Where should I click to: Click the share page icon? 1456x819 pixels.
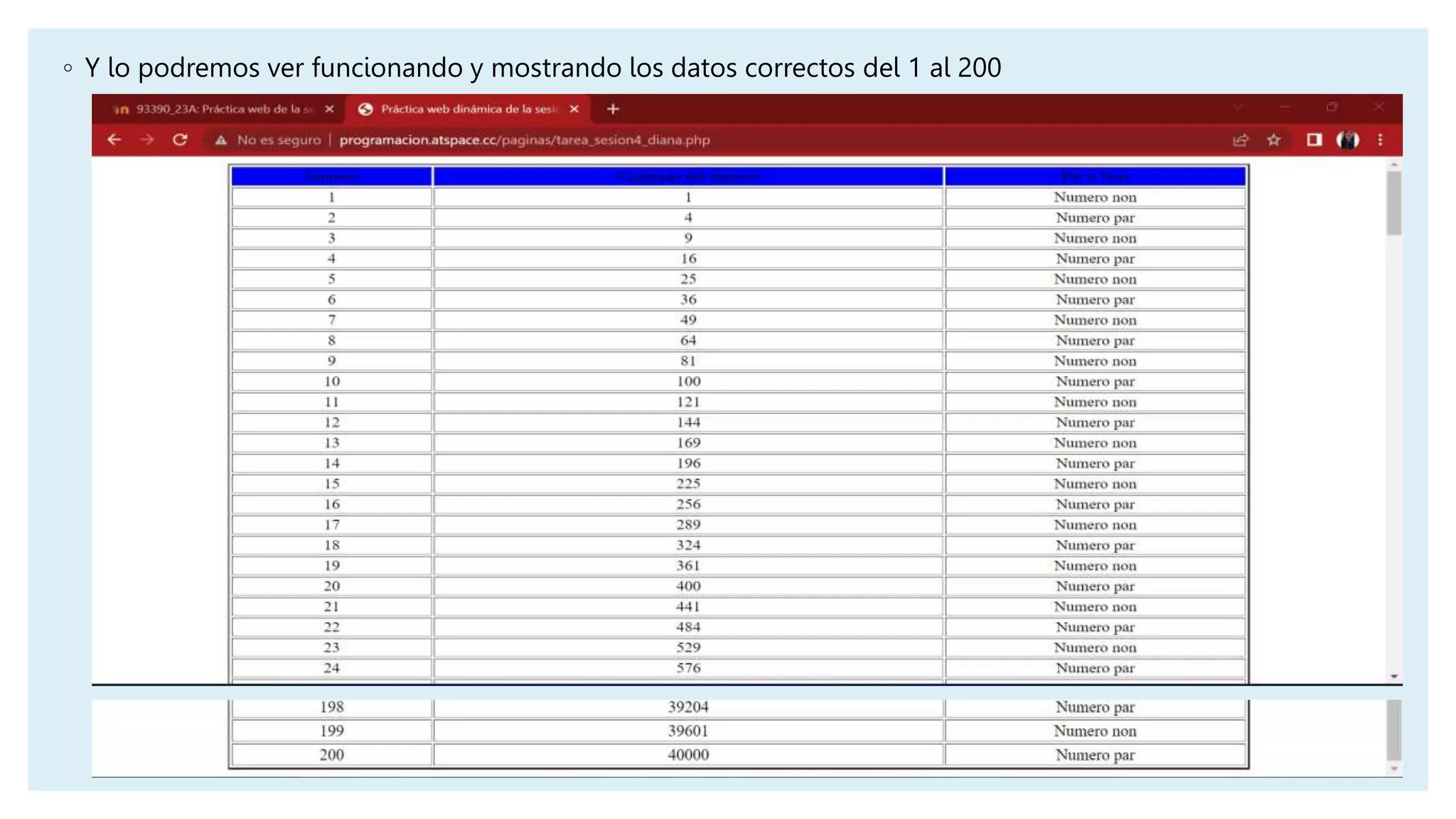[1241, 140]
